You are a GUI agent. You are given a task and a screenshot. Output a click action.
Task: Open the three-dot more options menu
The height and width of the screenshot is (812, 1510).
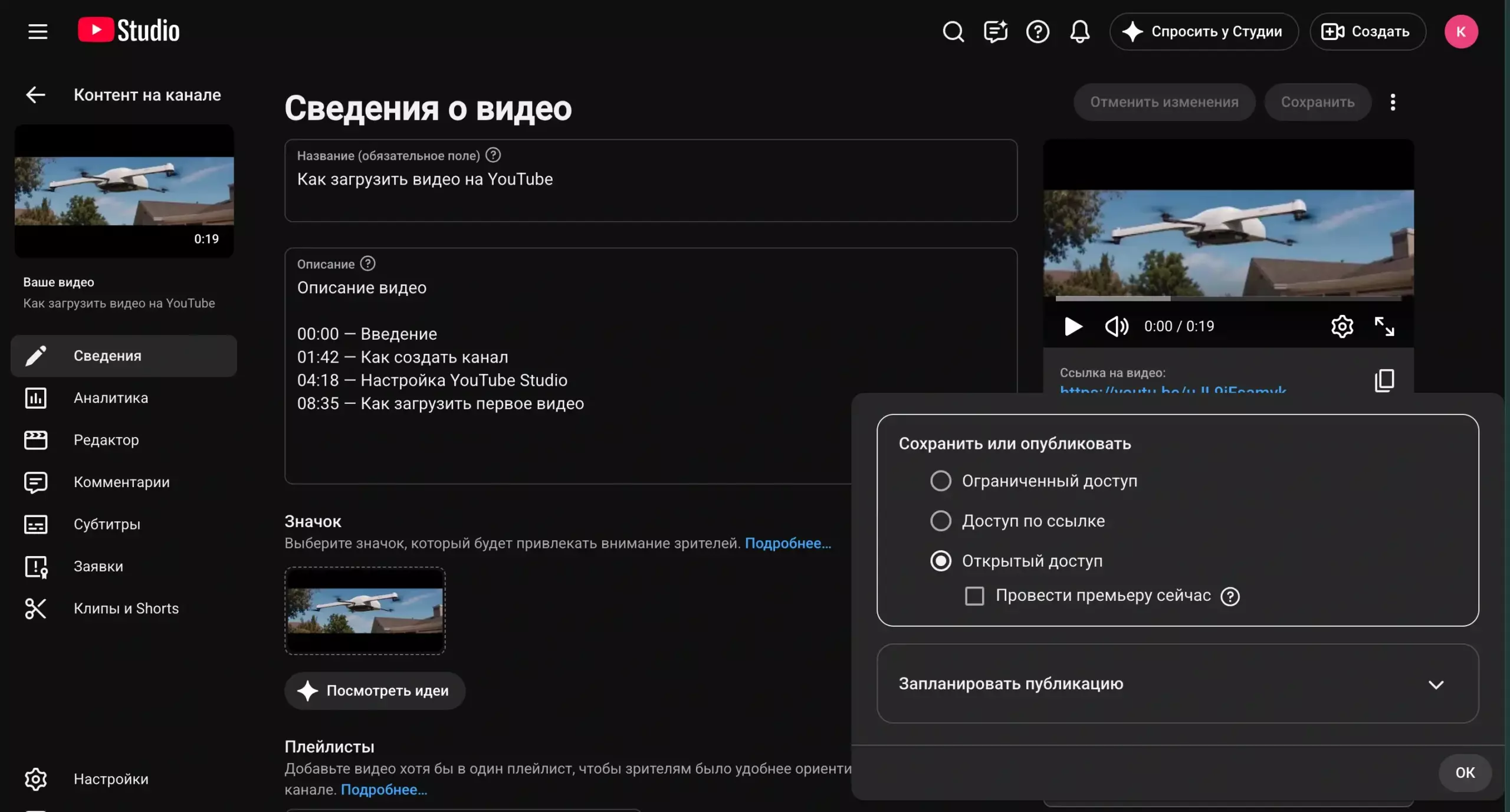[1393, 102]
